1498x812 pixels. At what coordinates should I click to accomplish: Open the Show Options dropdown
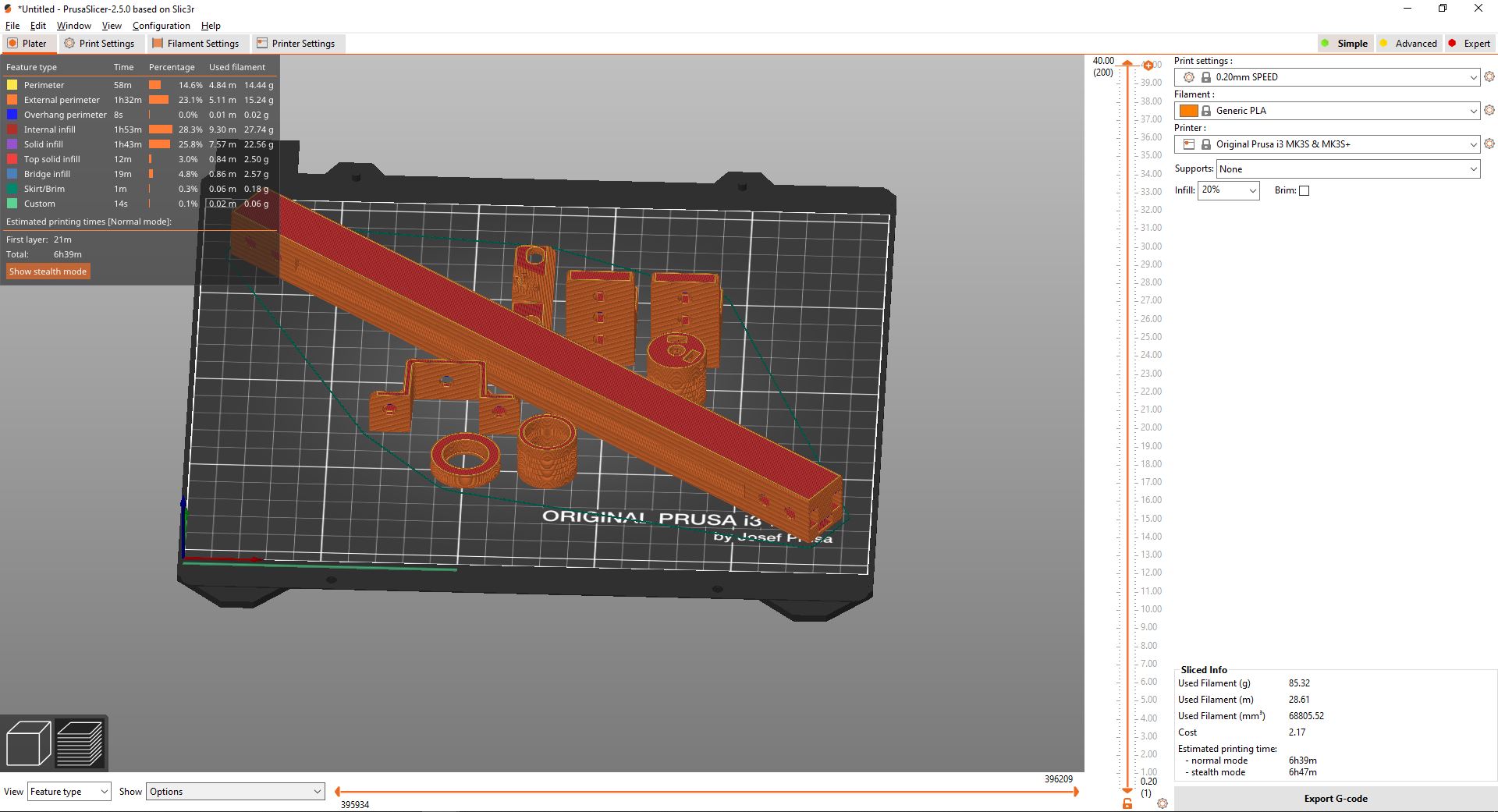[235, 792]
